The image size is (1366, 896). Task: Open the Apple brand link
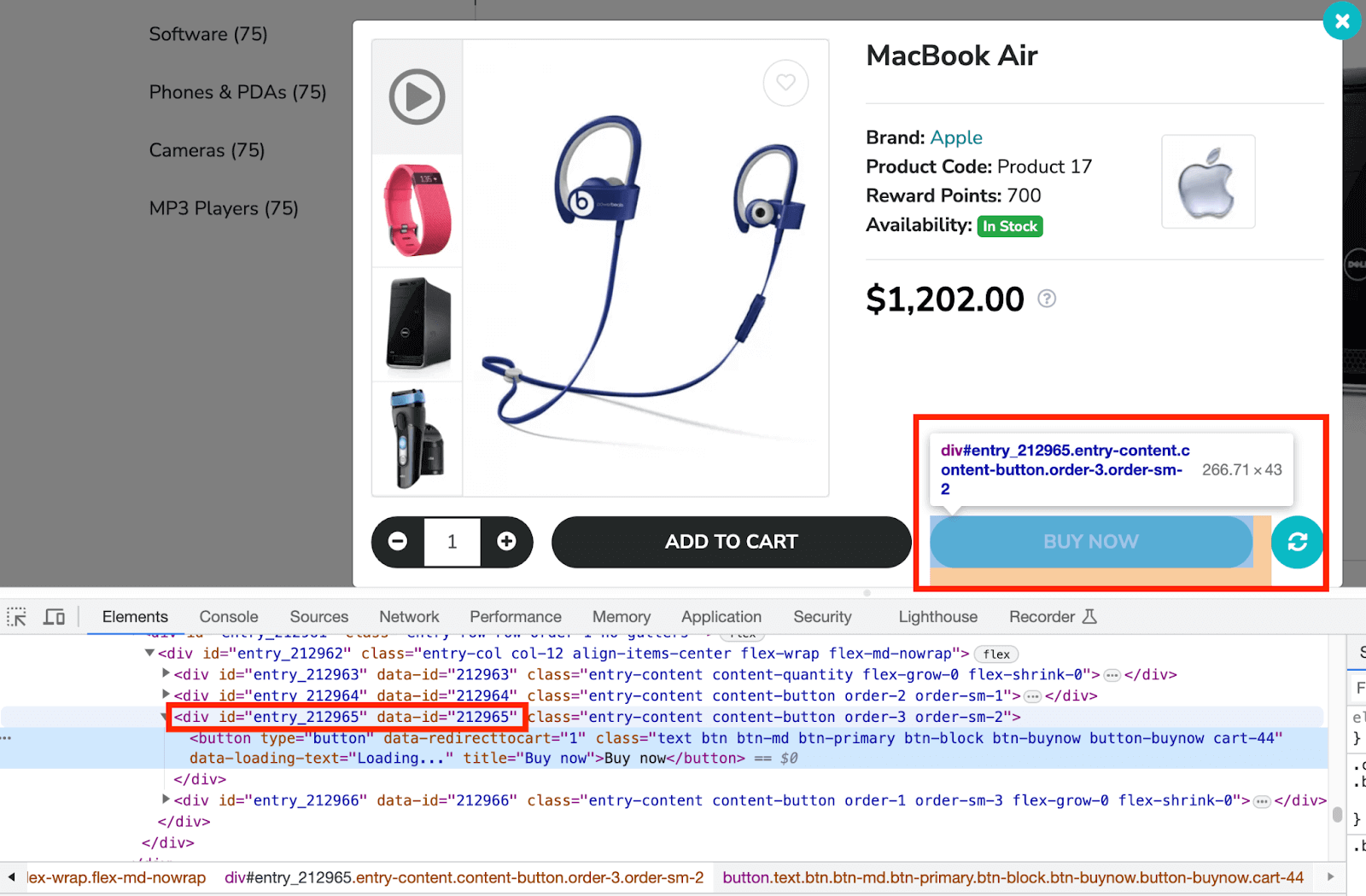[x=956, y=137]
